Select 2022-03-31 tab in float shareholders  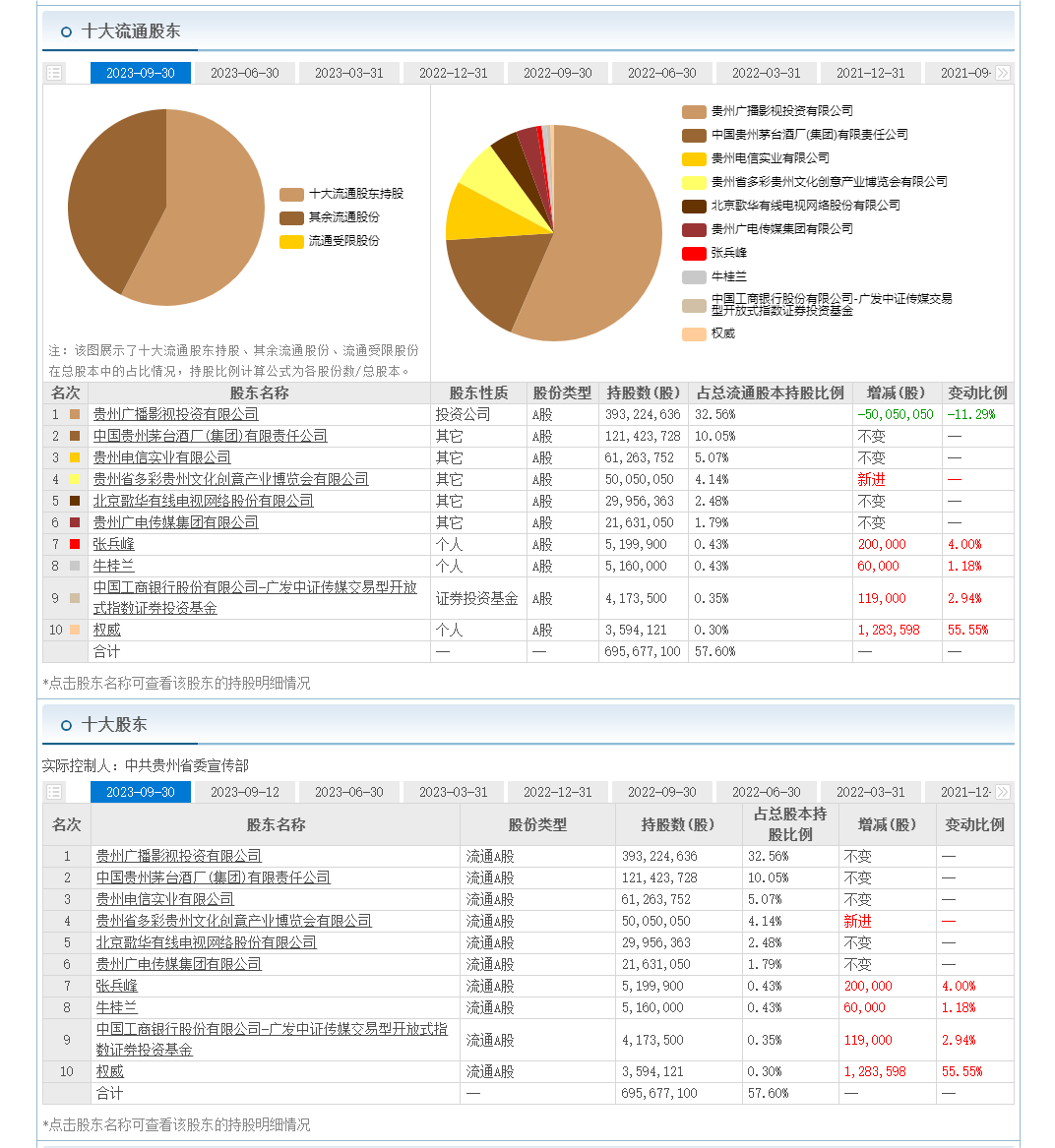[767, 73]
